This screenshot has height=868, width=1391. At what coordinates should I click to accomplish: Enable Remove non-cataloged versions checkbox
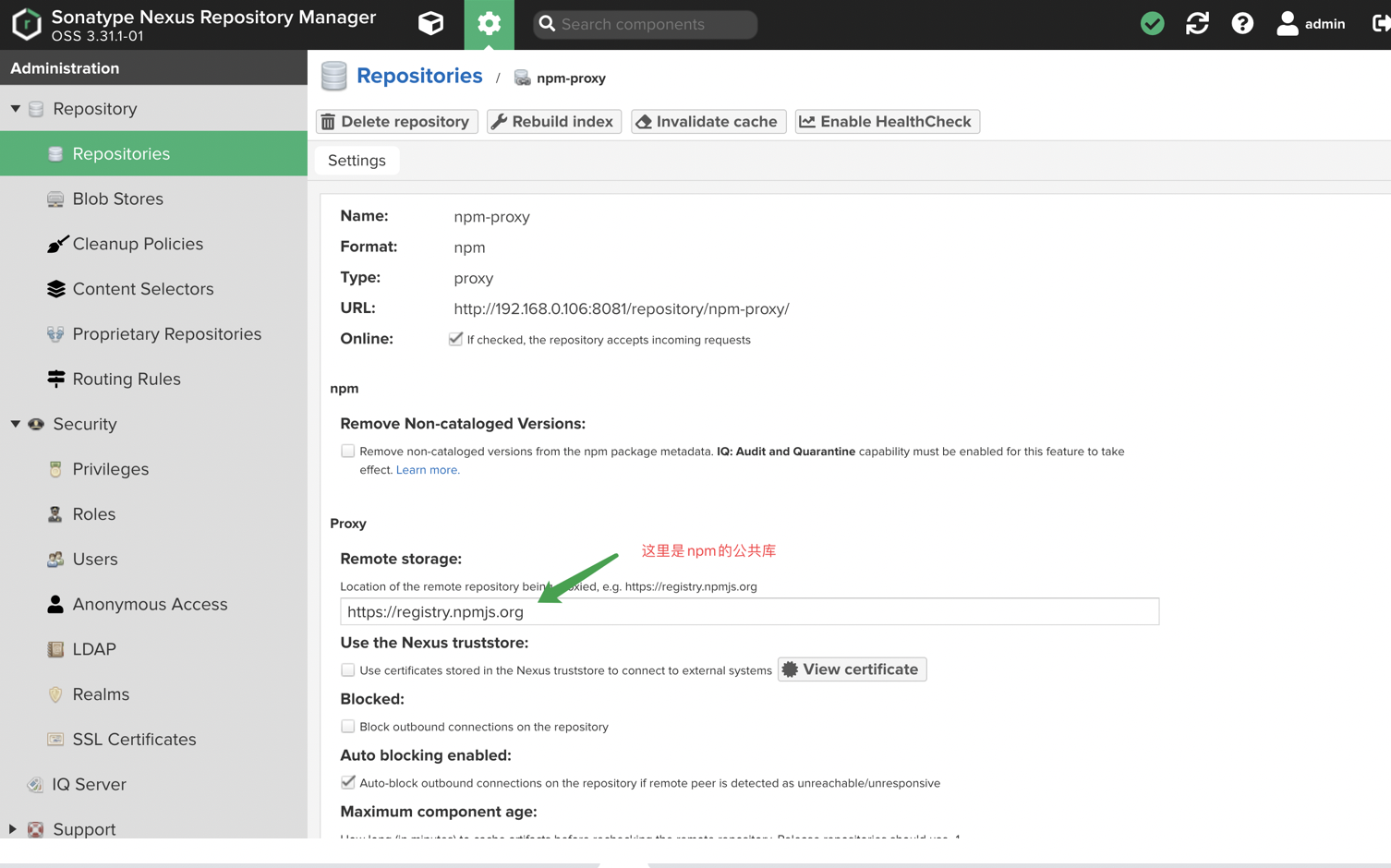coord(347,451)
